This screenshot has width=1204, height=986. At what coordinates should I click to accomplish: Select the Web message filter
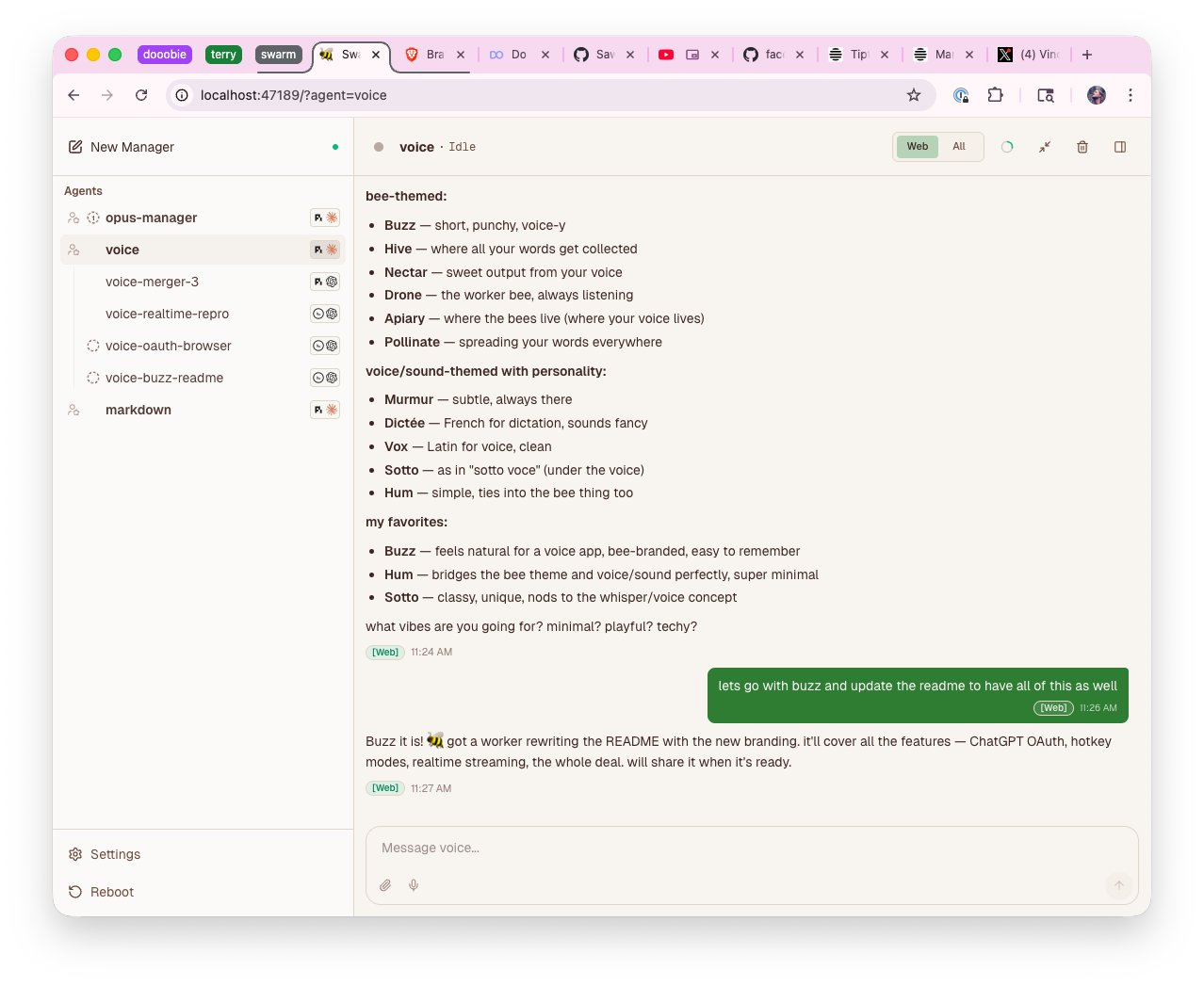pos(916,147)
